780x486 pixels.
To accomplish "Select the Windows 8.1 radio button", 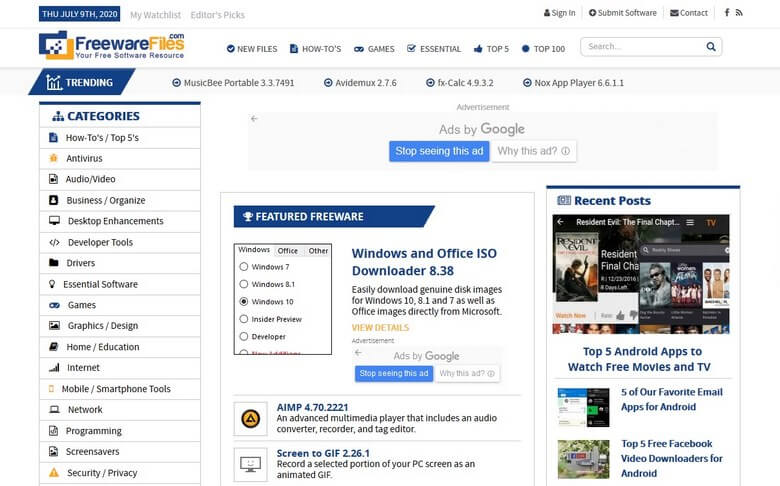I will (244, 284).
